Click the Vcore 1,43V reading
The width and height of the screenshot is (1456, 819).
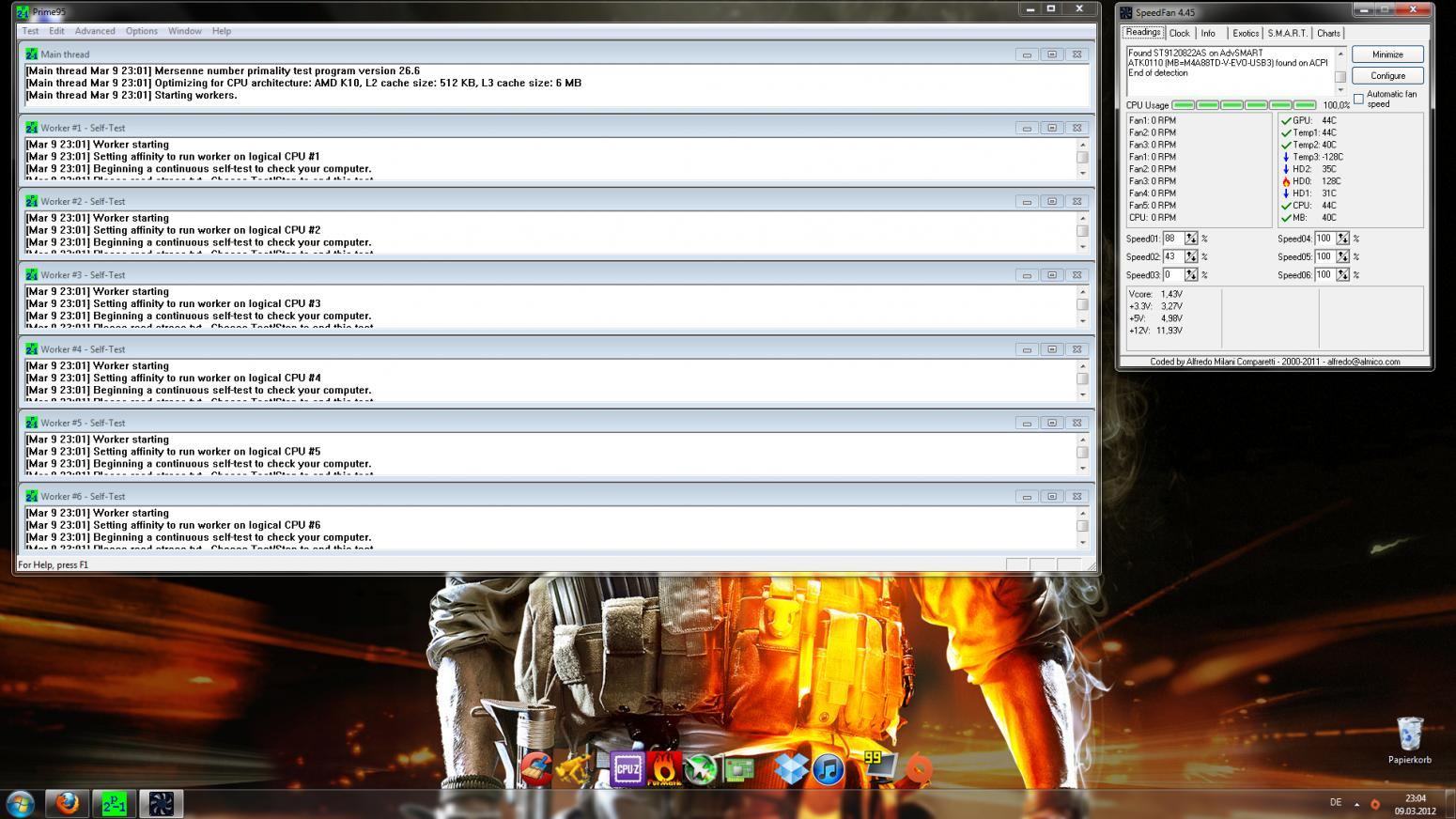pos(1156,294)
